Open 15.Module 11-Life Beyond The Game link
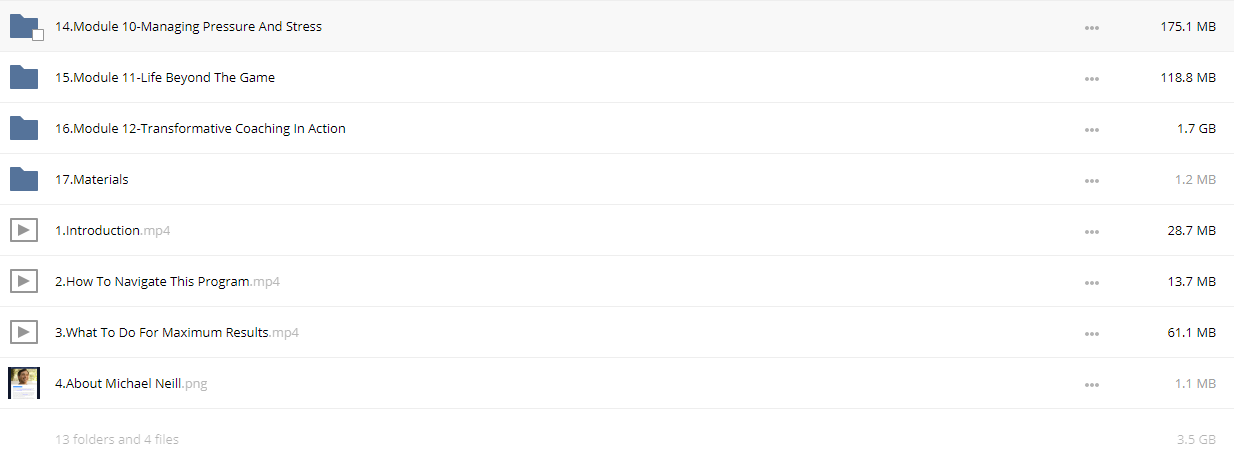Screen dimensions: 1234x469 coord(165,78)
